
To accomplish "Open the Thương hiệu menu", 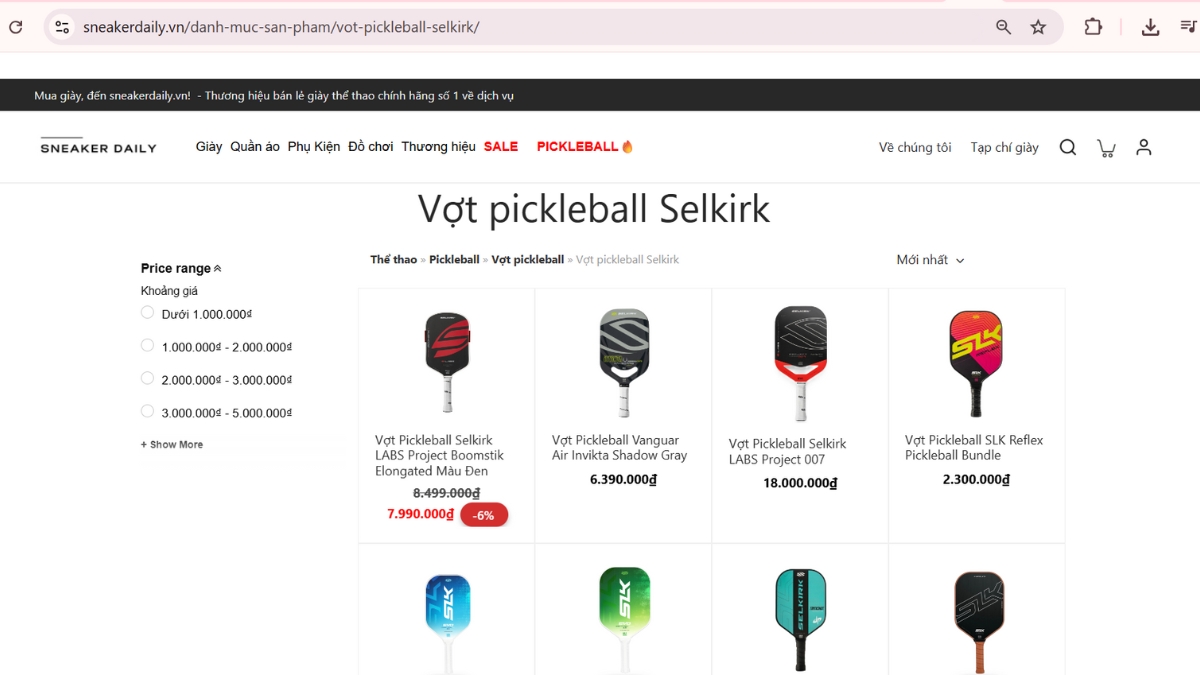I will (x=438, y=147).
